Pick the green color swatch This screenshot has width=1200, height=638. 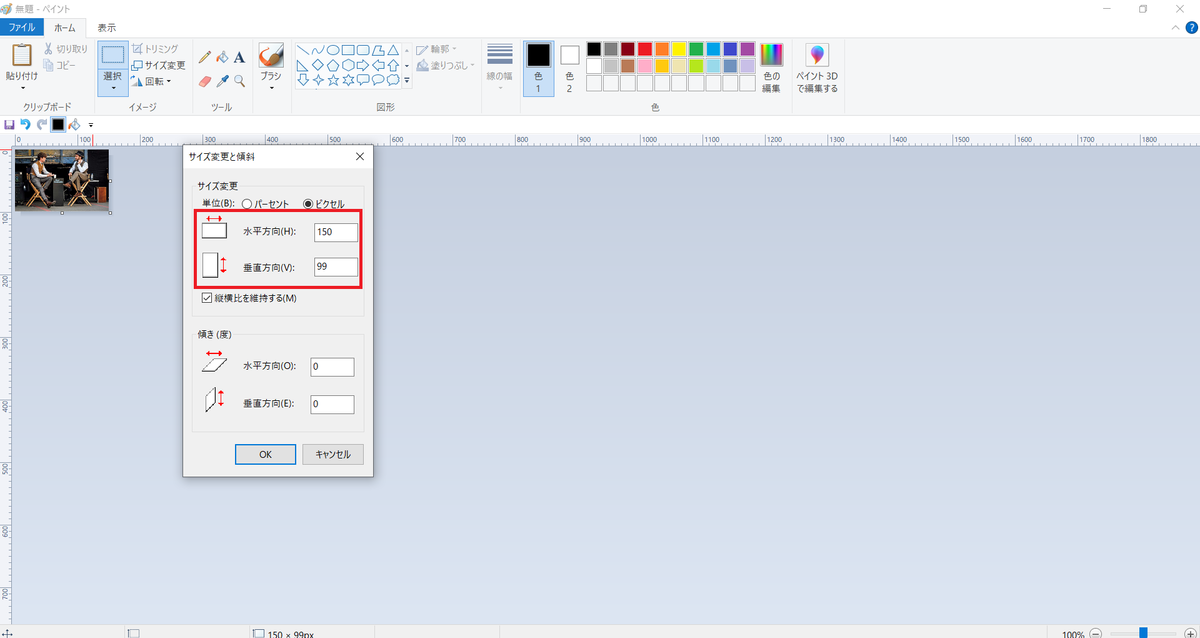click(696, 49)
